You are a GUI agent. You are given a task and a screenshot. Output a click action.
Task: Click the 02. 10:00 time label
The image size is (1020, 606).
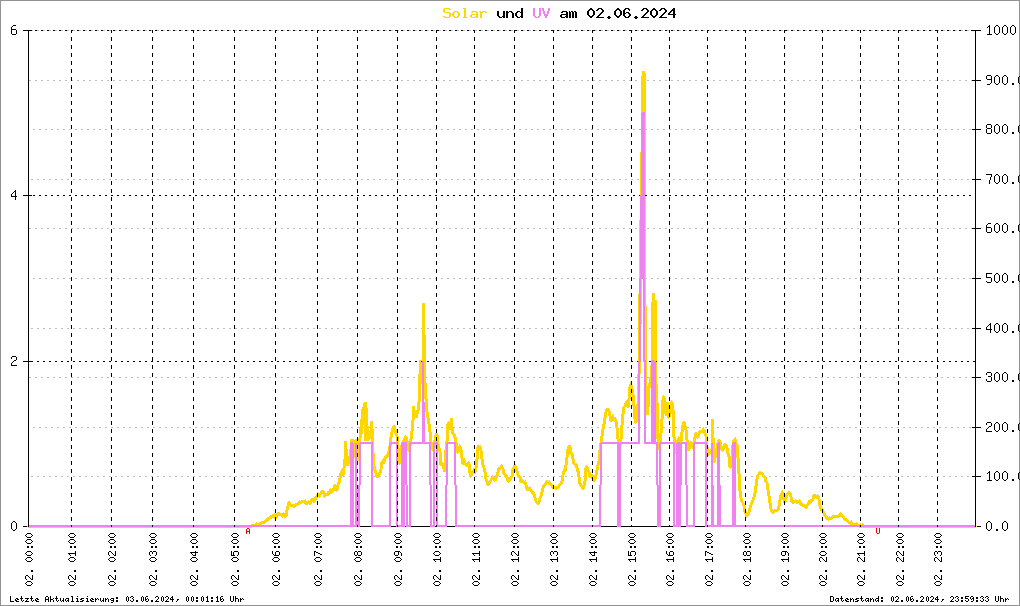(436, 560)
